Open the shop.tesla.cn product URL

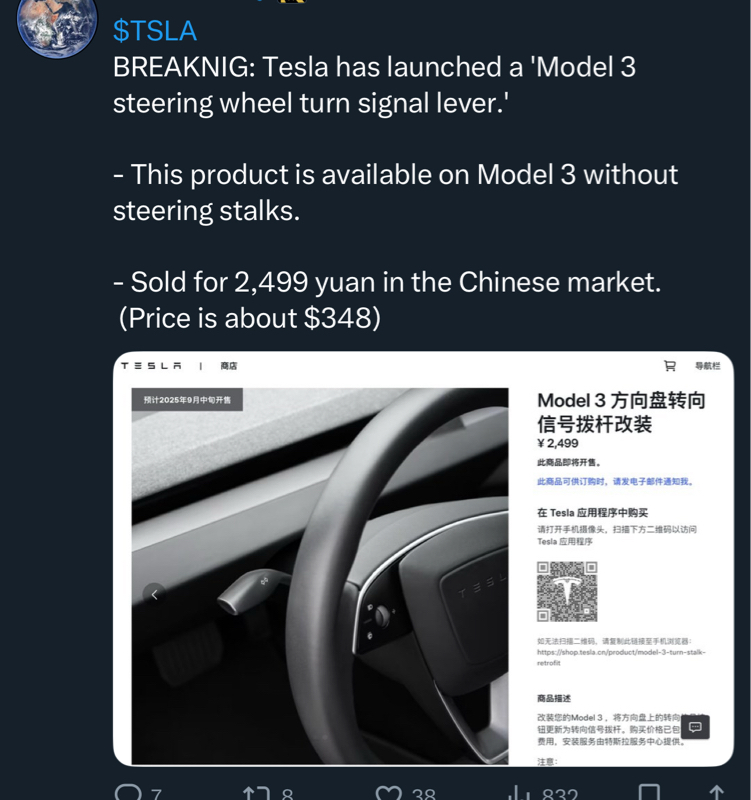click(620, 657)
